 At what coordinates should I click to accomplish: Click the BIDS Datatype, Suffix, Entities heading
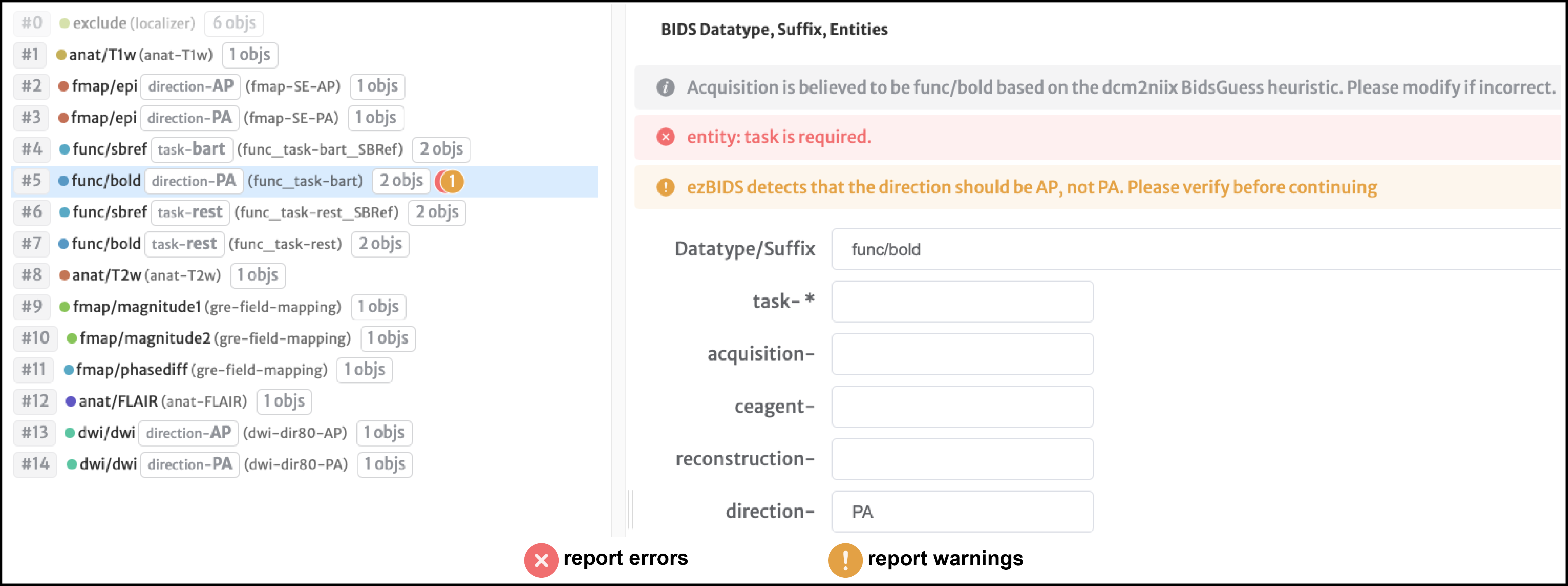click(x=774, y=29)
